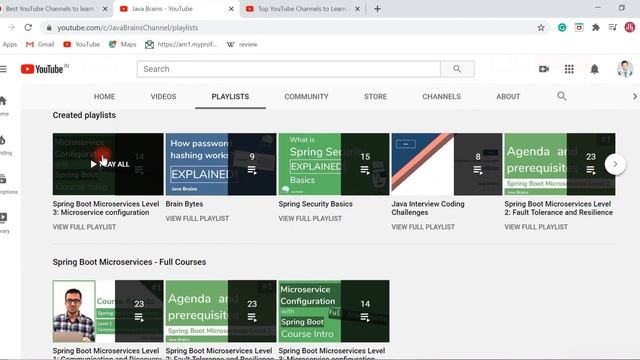Open the Maps bookmark

[x=122, y=44]
